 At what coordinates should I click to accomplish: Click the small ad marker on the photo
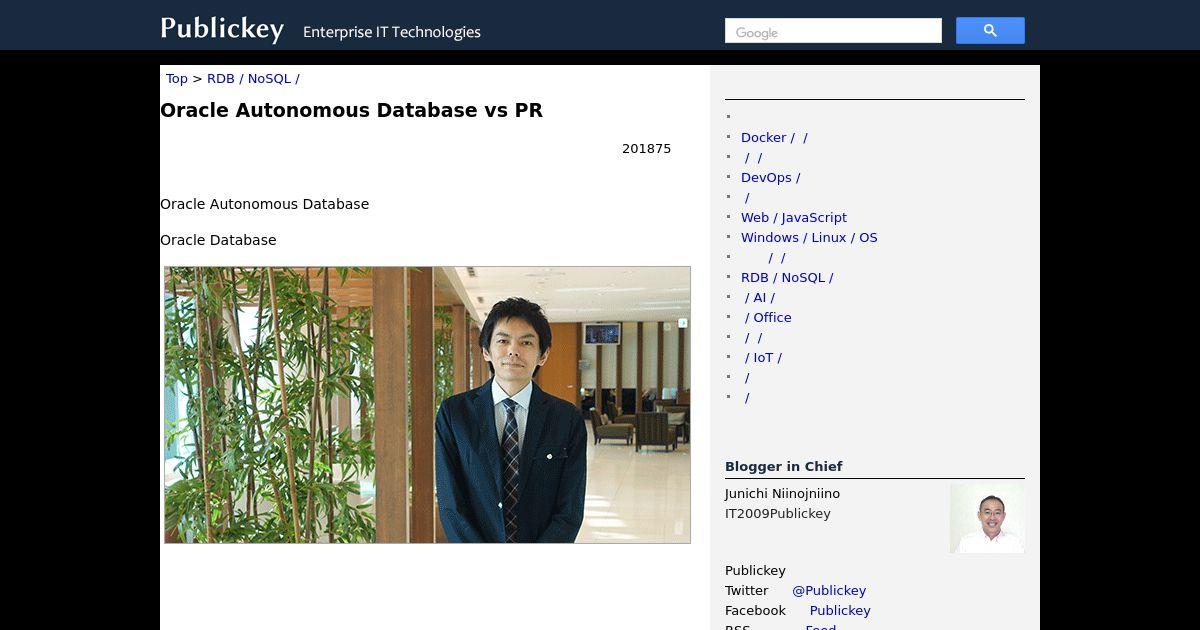pyautogui.click(x=683, y=323)
